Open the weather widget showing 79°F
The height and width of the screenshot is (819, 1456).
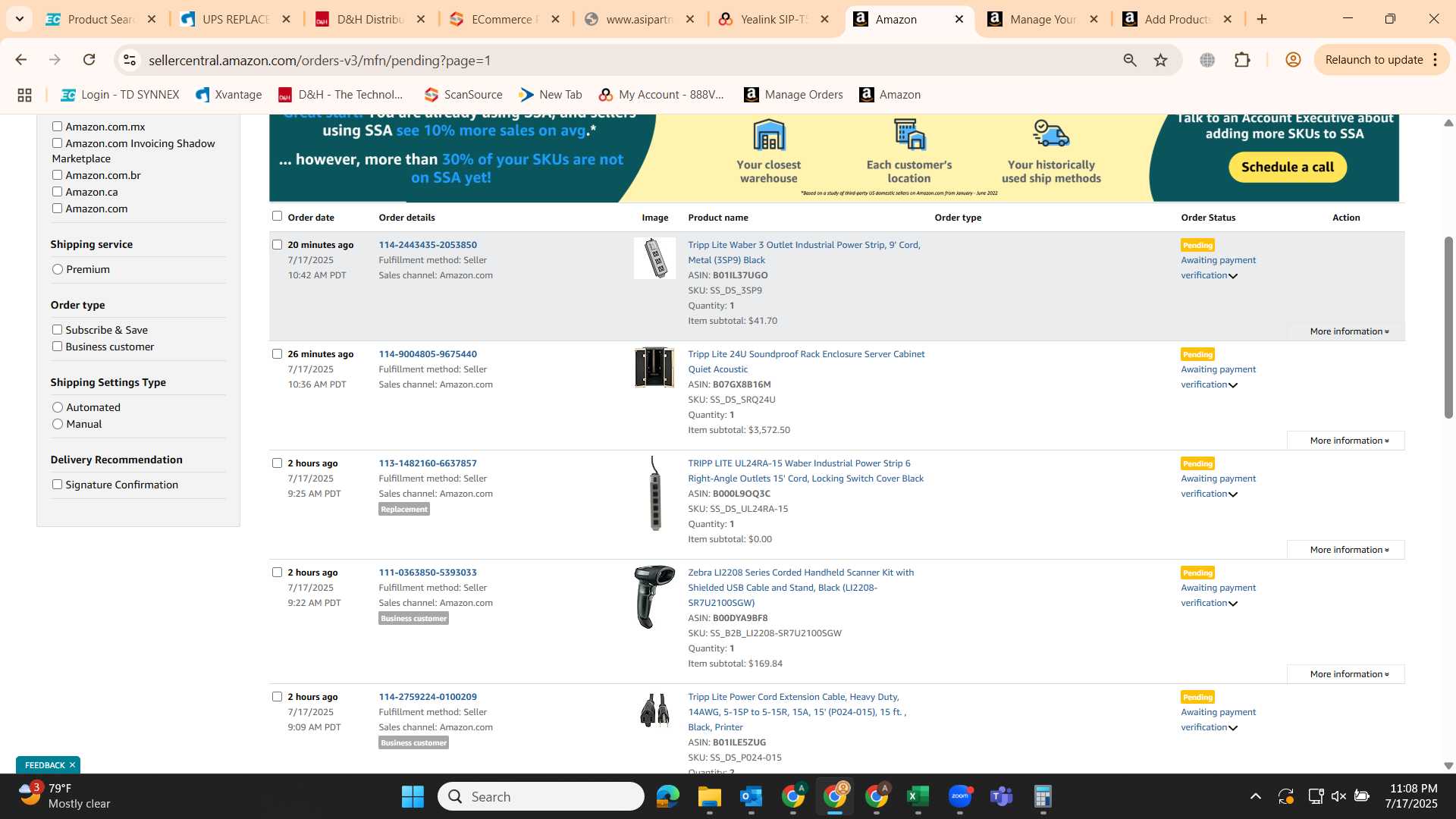point(64,796)
